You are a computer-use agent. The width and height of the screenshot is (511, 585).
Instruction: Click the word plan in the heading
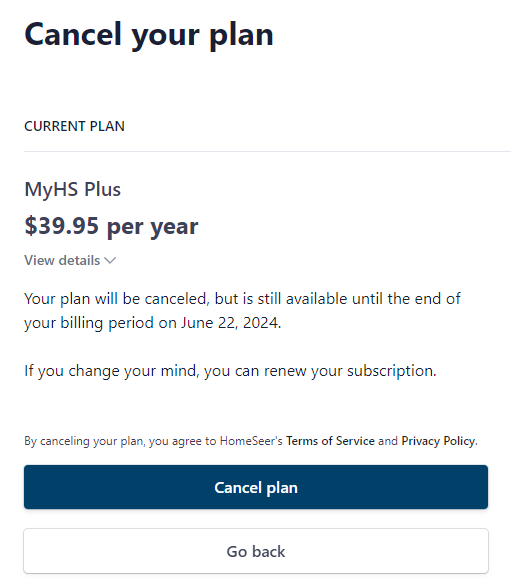tap(241, 36)
